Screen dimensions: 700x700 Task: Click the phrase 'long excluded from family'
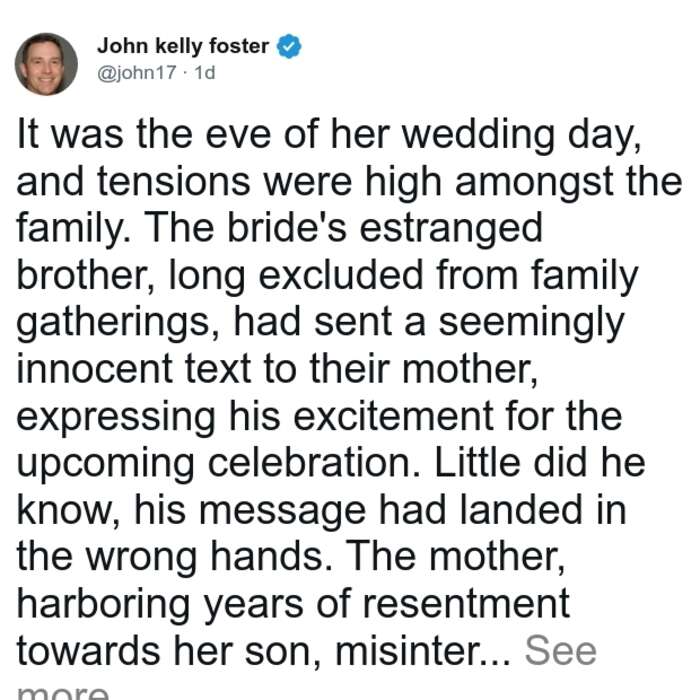pos(404,276)
